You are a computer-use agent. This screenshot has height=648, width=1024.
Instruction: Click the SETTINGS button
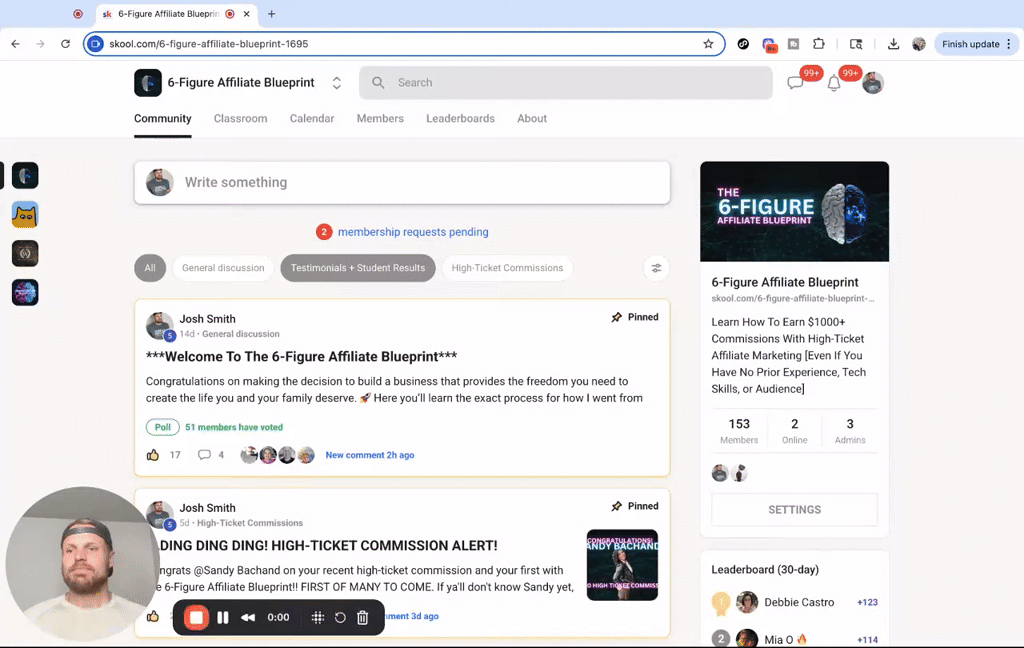click(794, 510)
